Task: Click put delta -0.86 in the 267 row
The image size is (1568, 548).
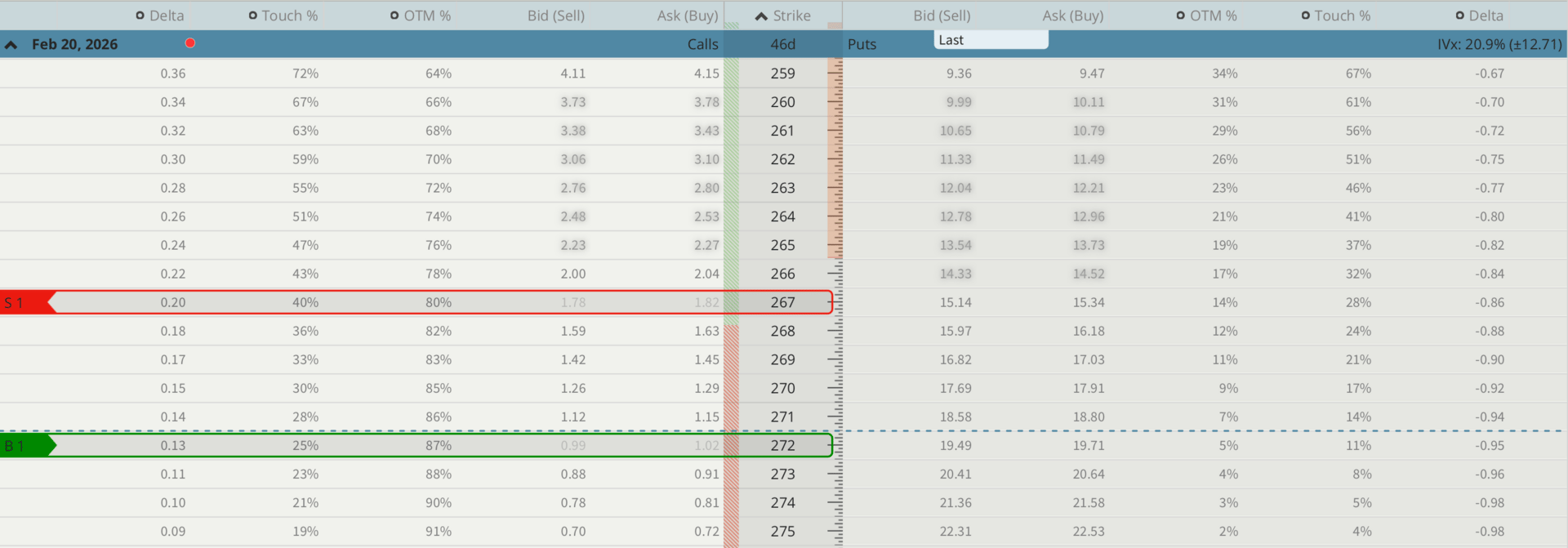Action: click(x=1490, y=302)
